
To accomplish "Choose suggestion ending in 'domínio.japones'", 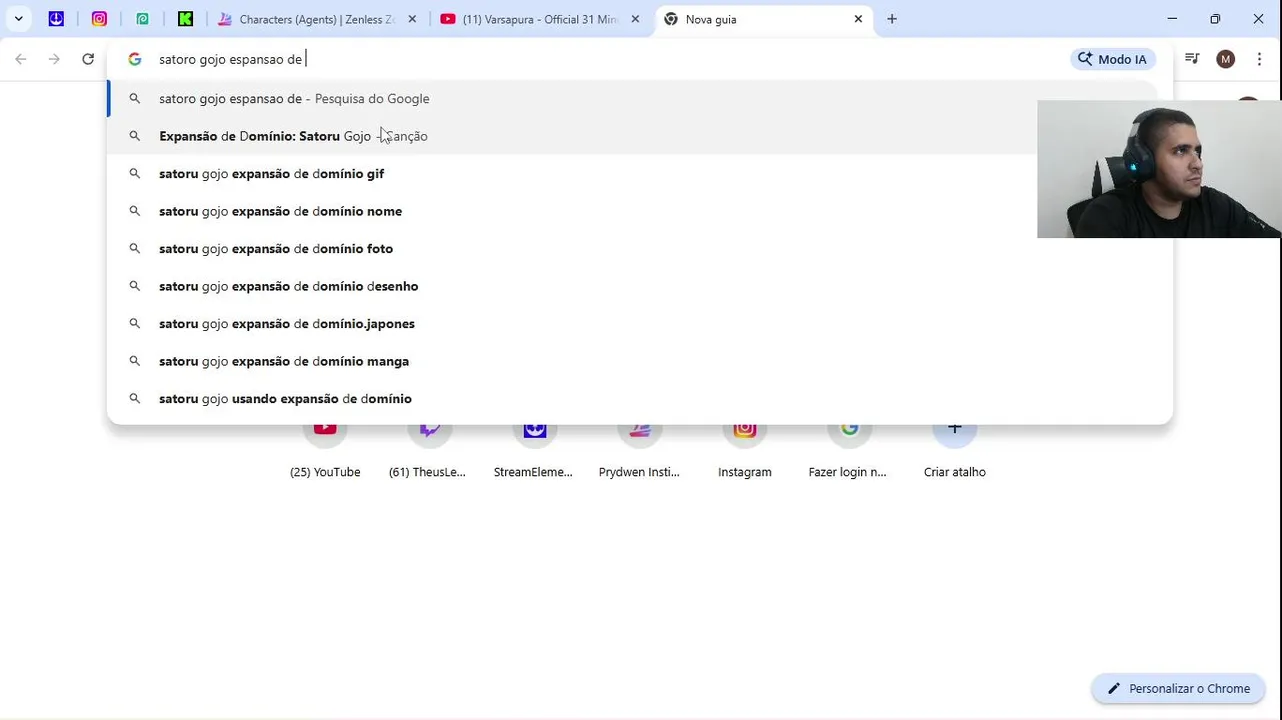I will 640,324.
